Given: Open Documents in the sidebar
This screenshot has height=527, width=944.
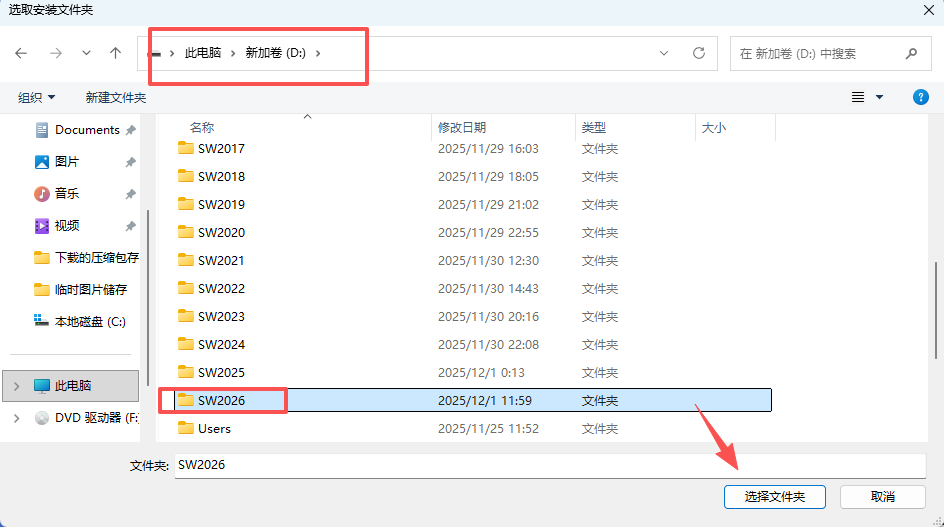Looking at the screenshot, I should [x=87, y=129].
